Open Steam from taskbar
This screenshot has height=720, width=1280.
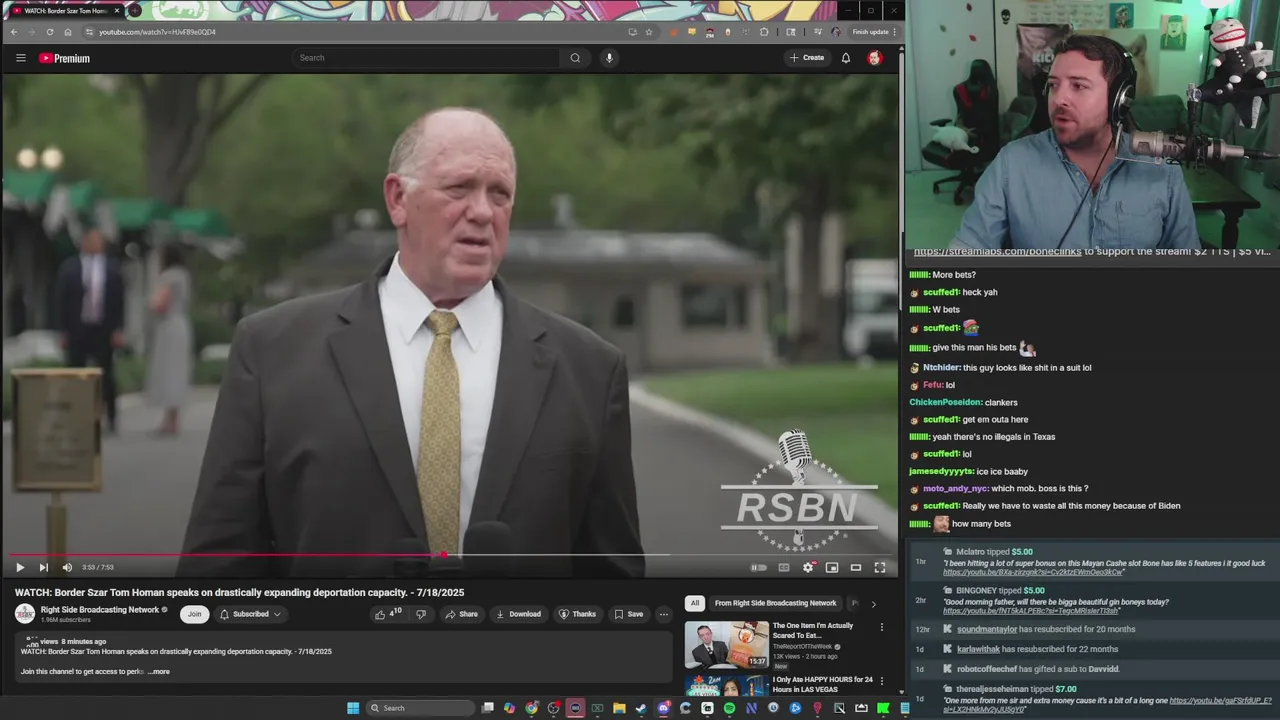pyautogui.click(x=641, y=708)
